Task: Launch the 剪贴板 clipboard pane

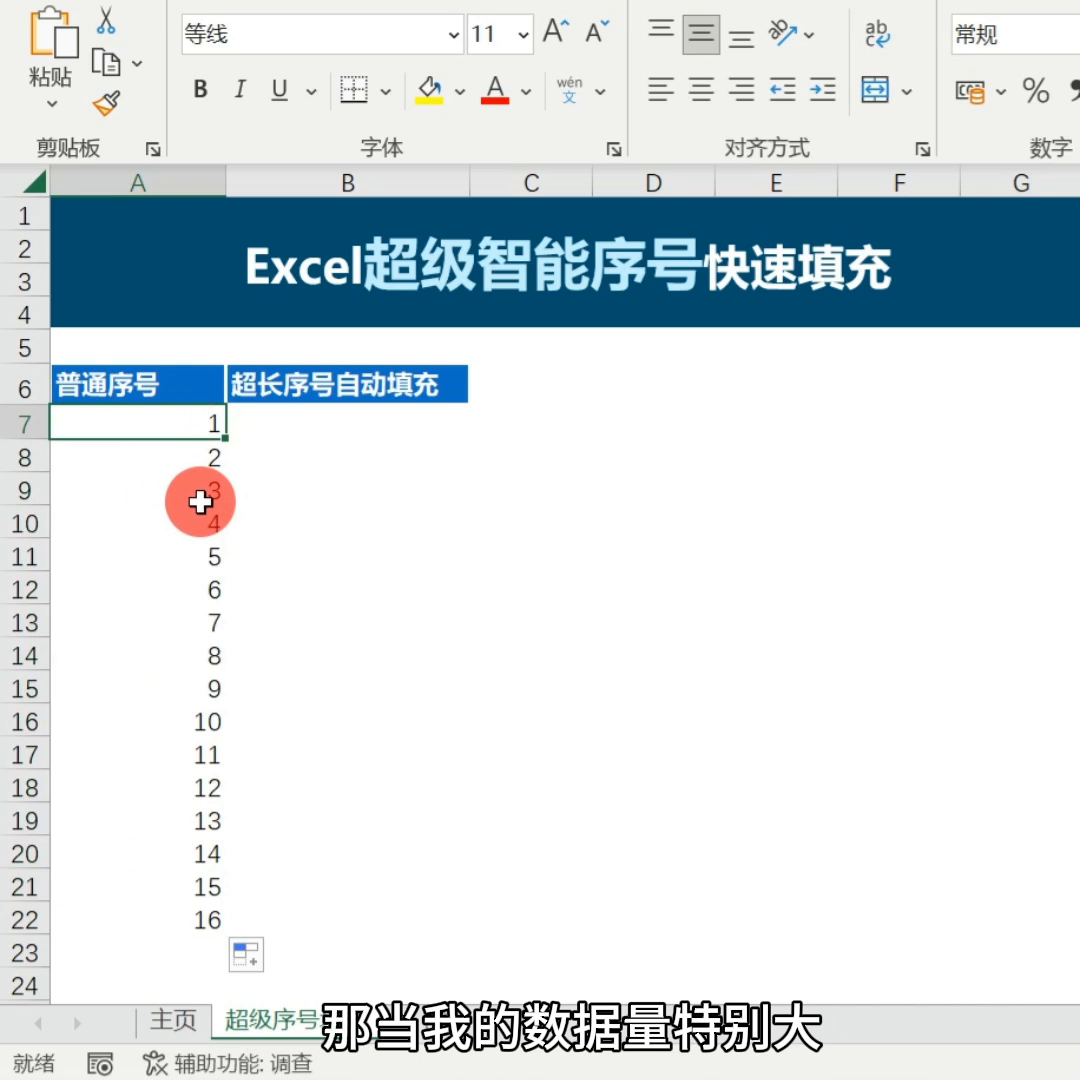Action: tap(153, 149)
